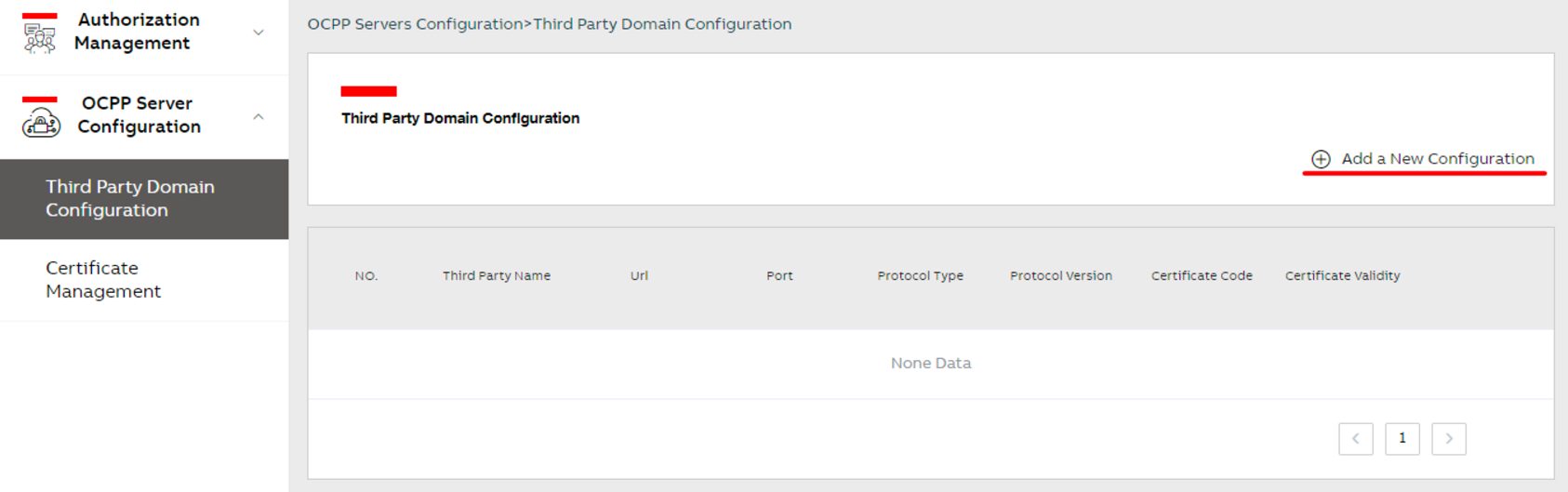Screen dimensions: 1568x492
Task: Click the Third Party Name column header
Action: coord(497,275)
